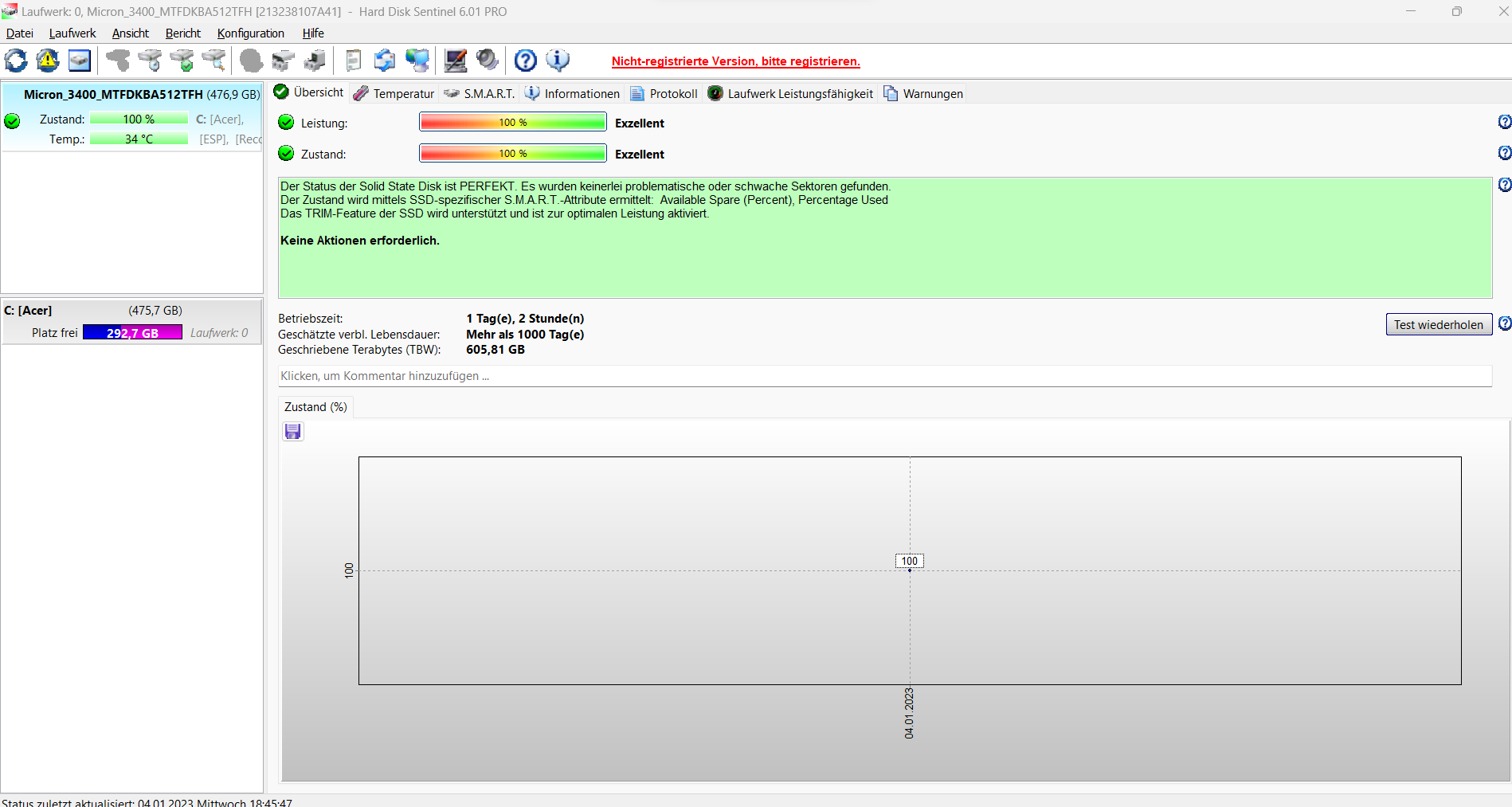Open the Datei menu
This screenshot has height=807, width=1512.
(20, 33)
